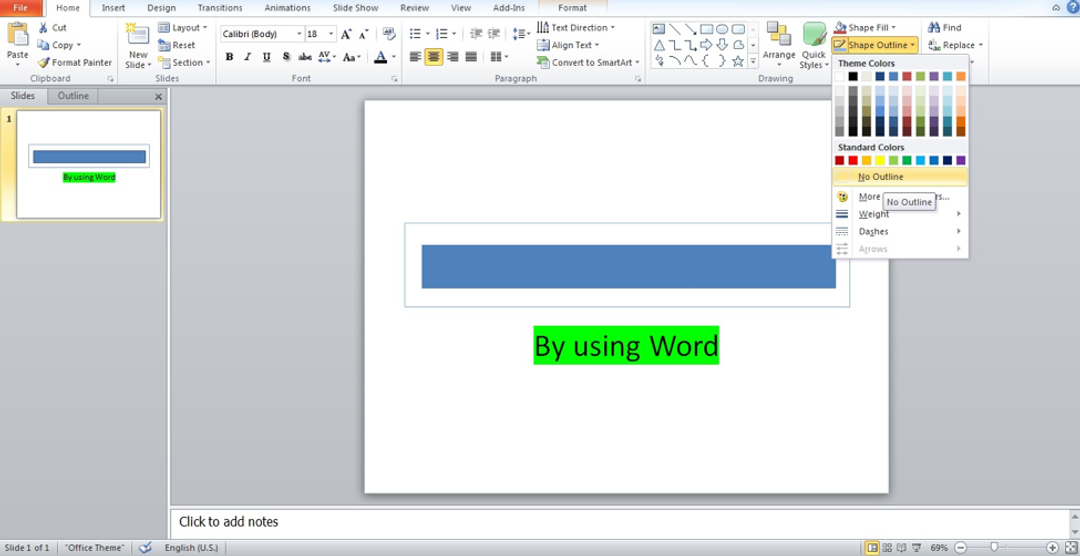The width and height of the screenshot is (1080, 556).
Task: Choose No Outline from the menu
Action: [900, 177]
